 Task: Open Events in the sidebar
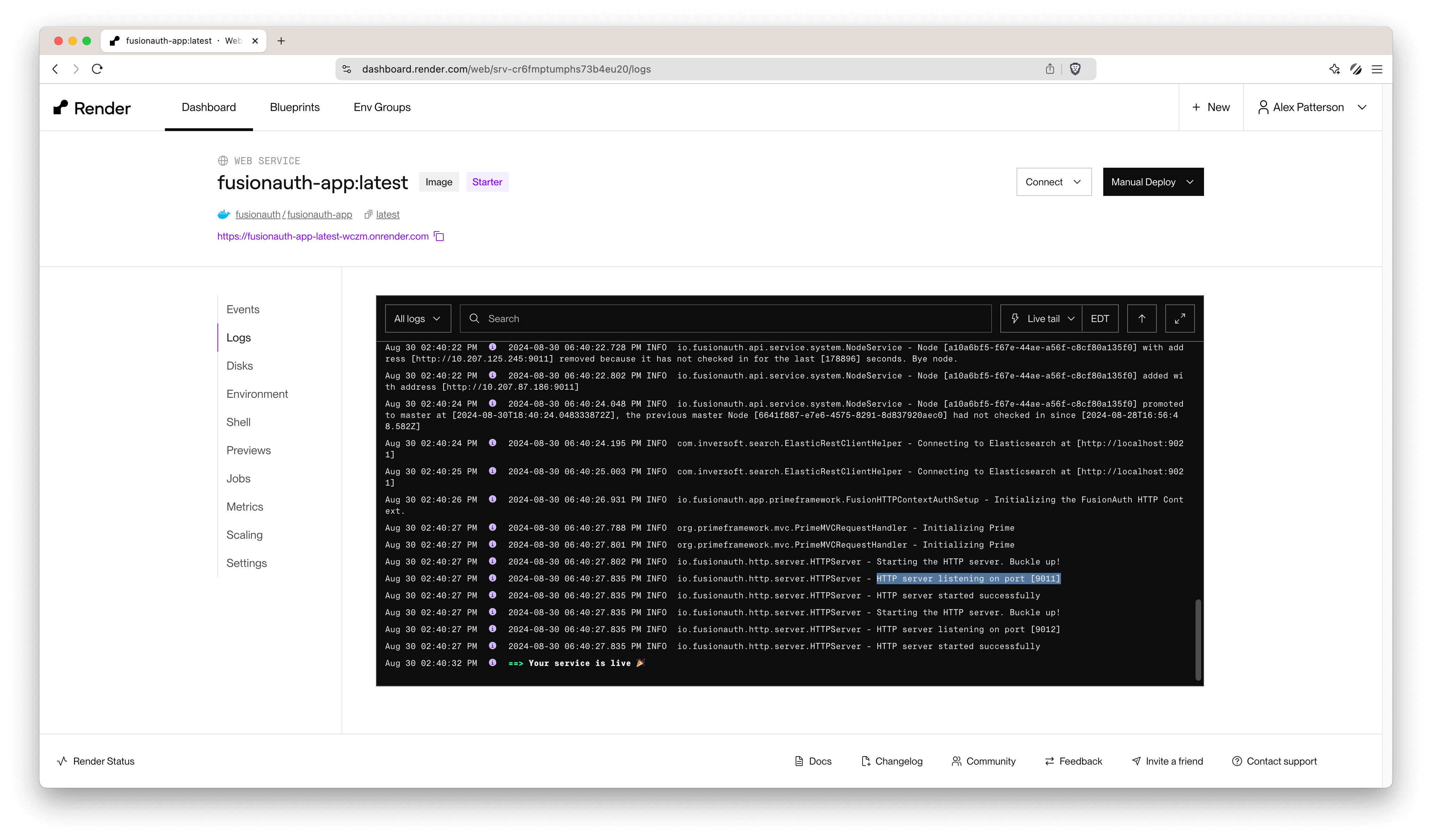[243, 309]
